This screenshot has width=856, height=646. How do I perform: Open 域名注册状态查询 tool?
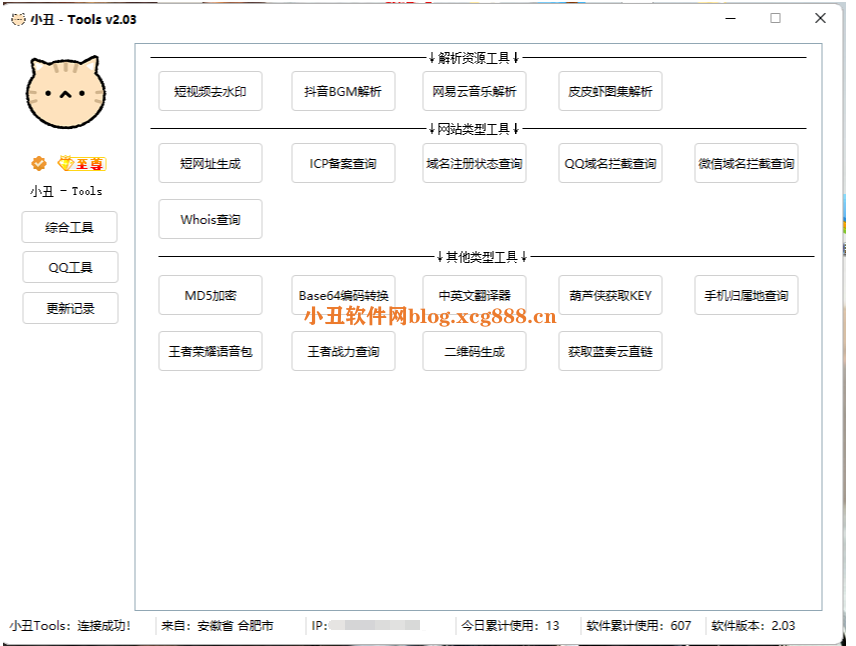coord(474,163)
